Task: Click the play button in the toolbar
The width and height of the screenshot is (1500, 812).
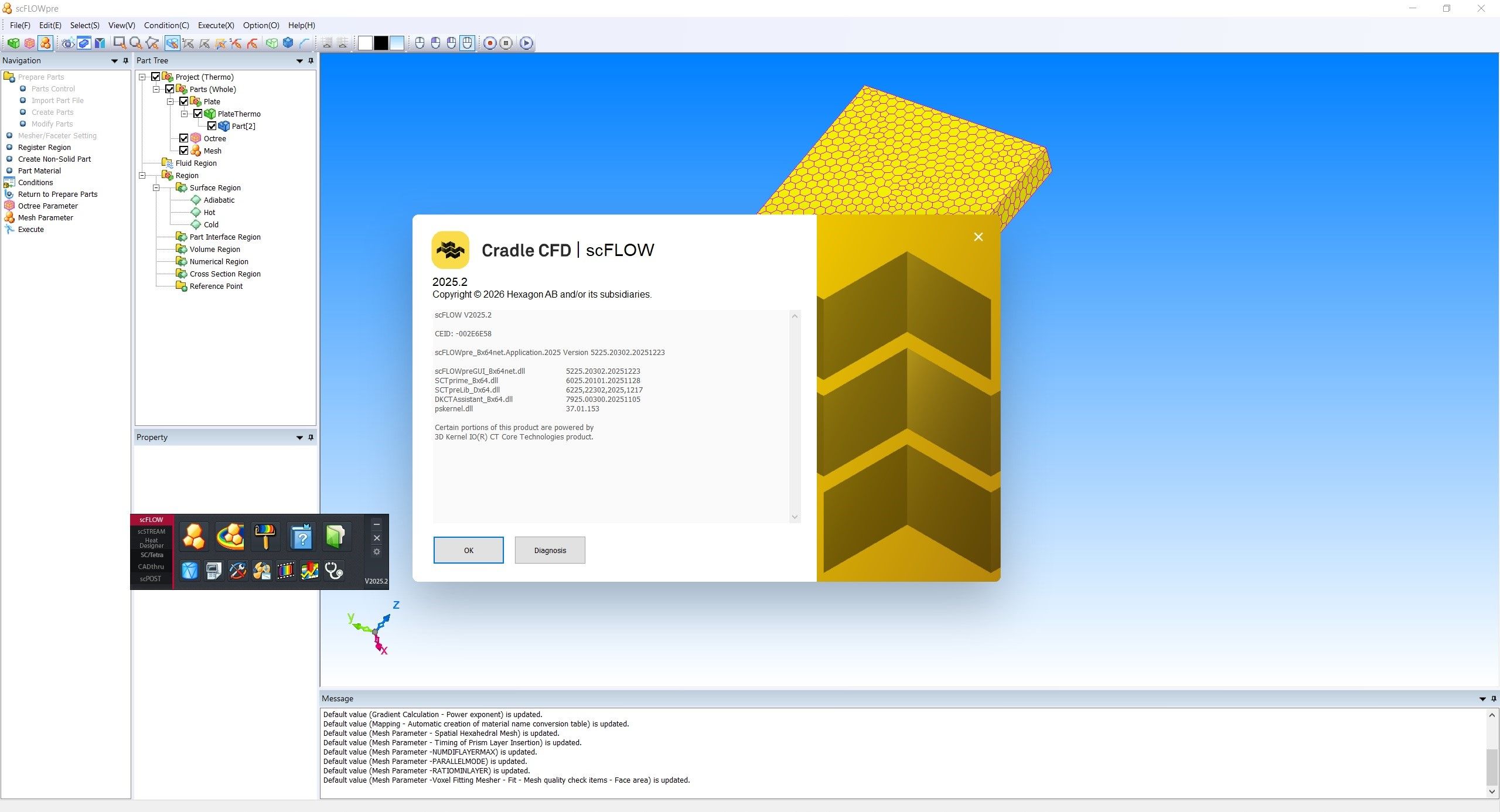Action: (526, 43)
